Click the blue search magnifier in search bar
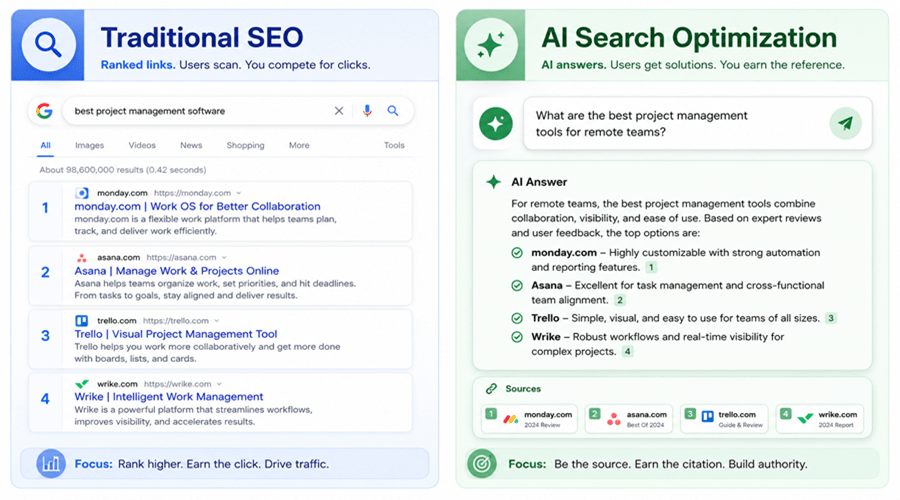 point(393,111)
